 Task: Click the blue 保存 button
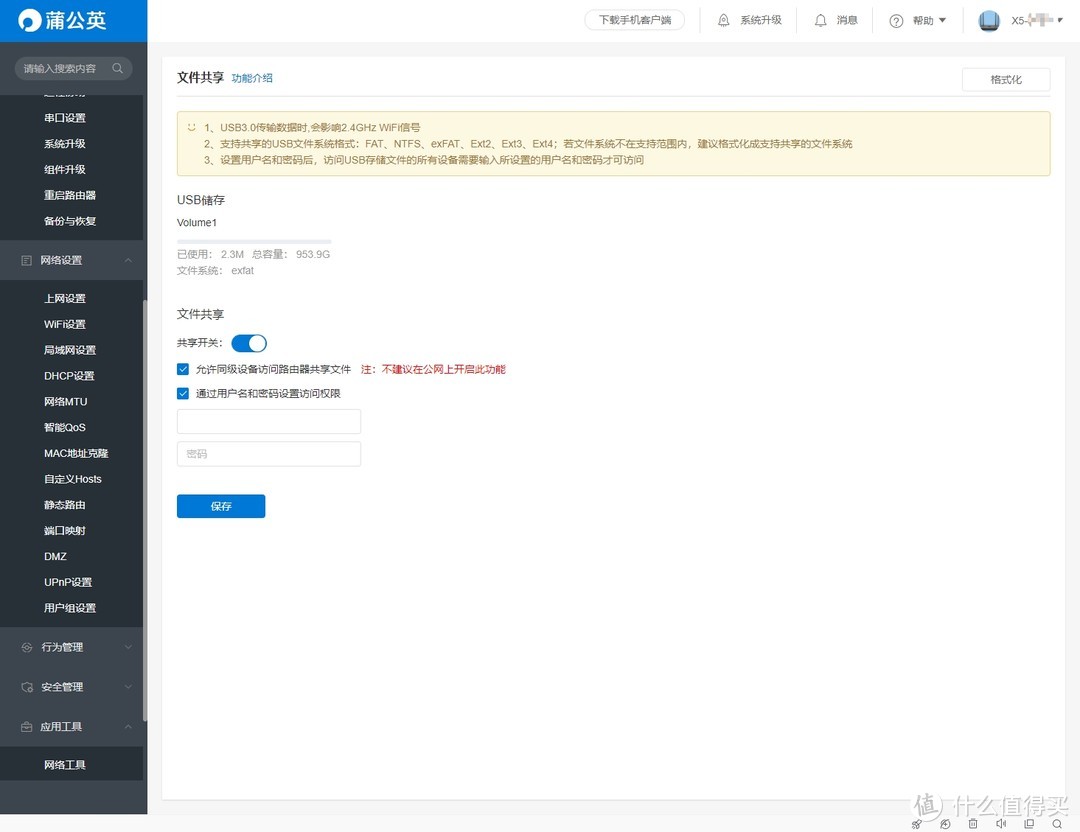click(x=221, y=506)
